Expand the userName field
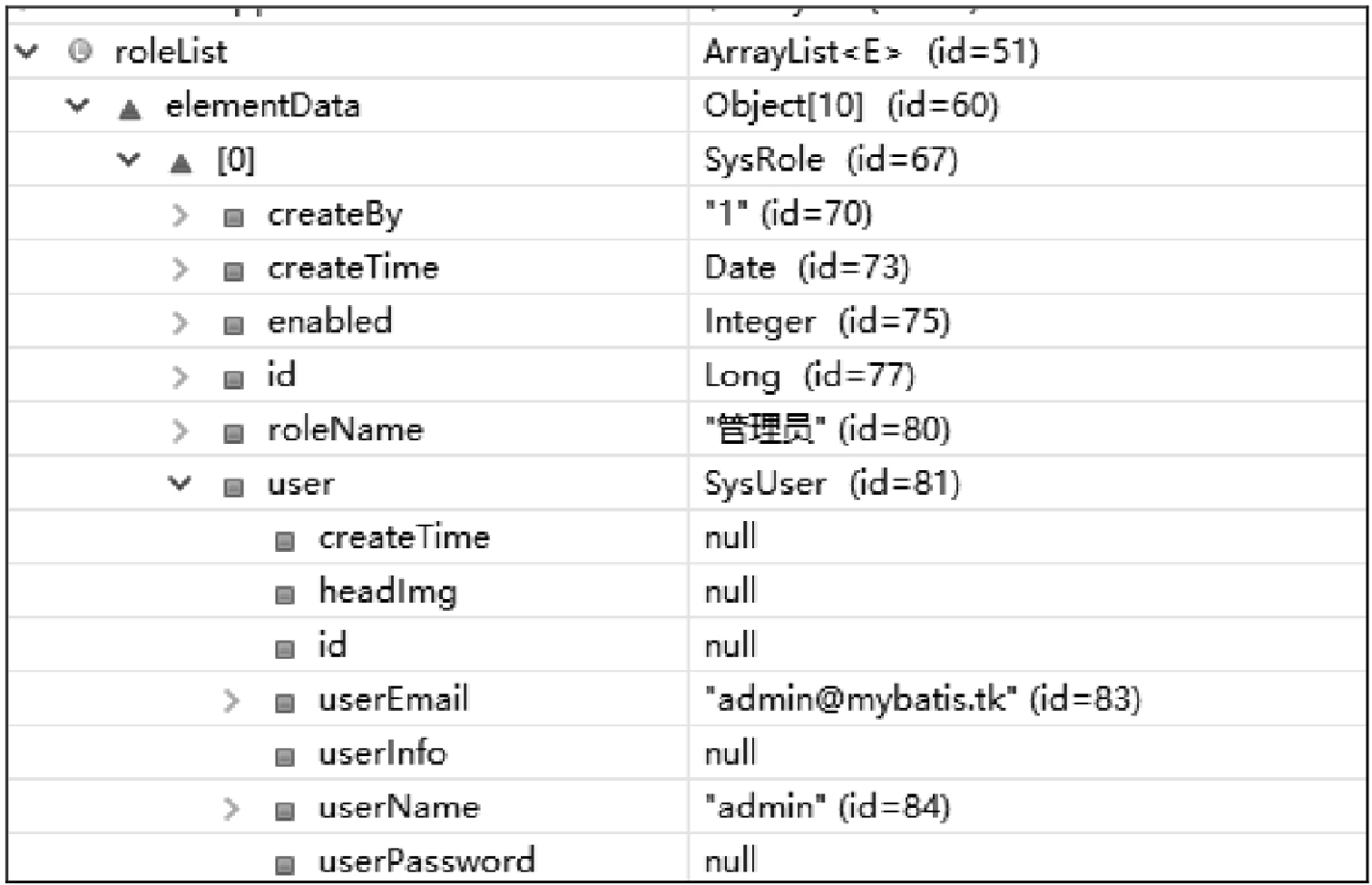 231,808
